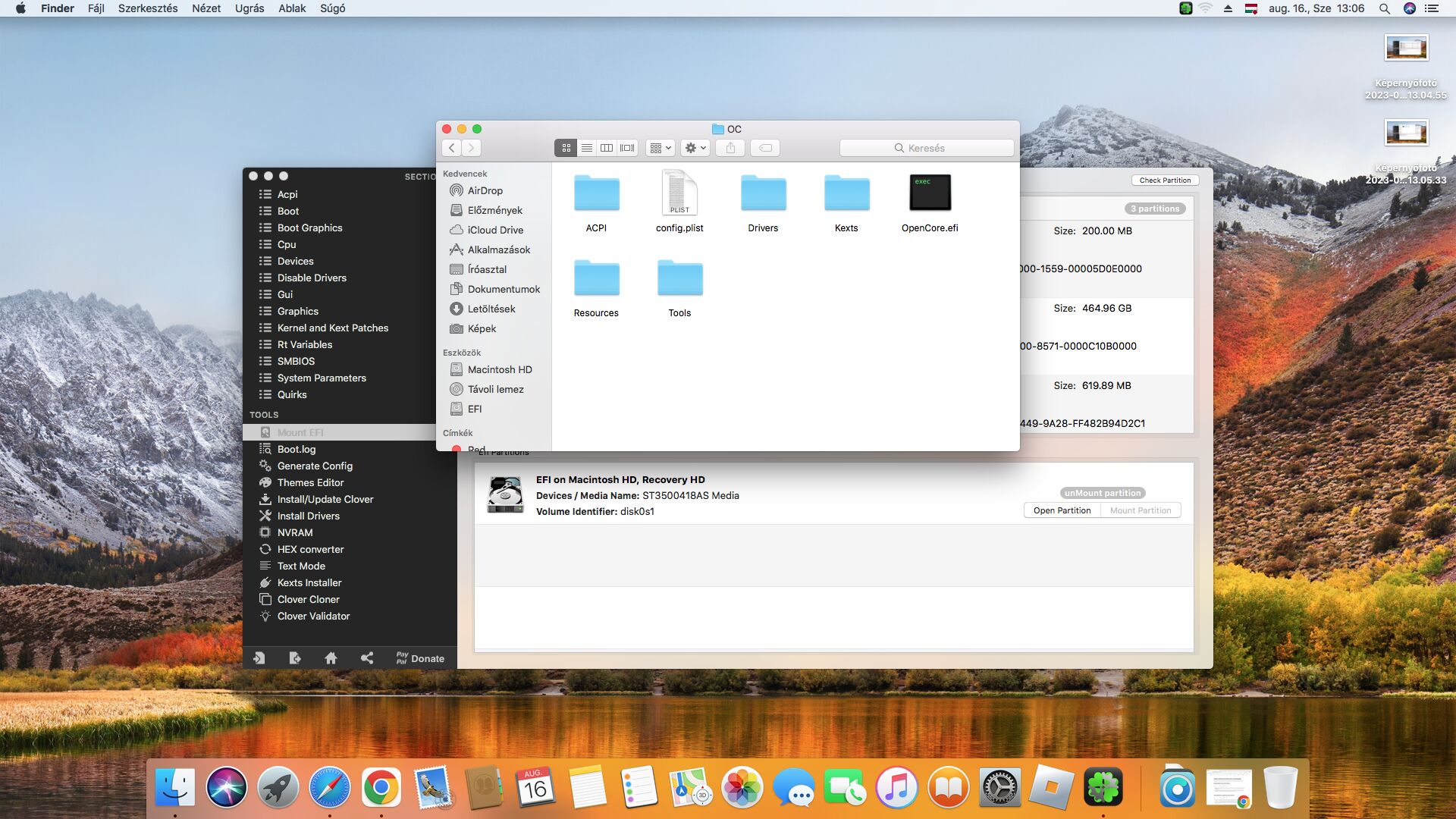The width and height of the screenshot is (1456, 819).
Task: Click the share icon in Clover's bottom bar
Action: pos(367,658)
